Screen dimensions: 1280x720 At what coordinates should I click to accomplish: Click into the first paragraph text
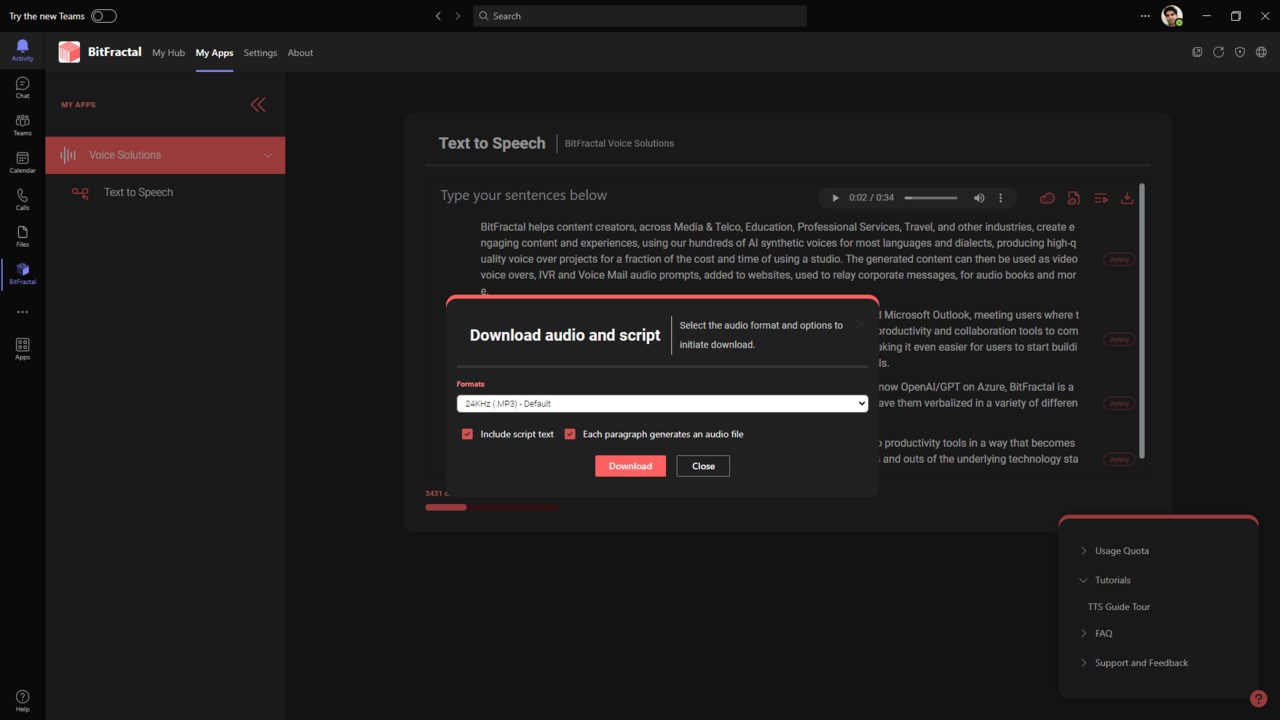pyautogui.click(x=778, y=259)
